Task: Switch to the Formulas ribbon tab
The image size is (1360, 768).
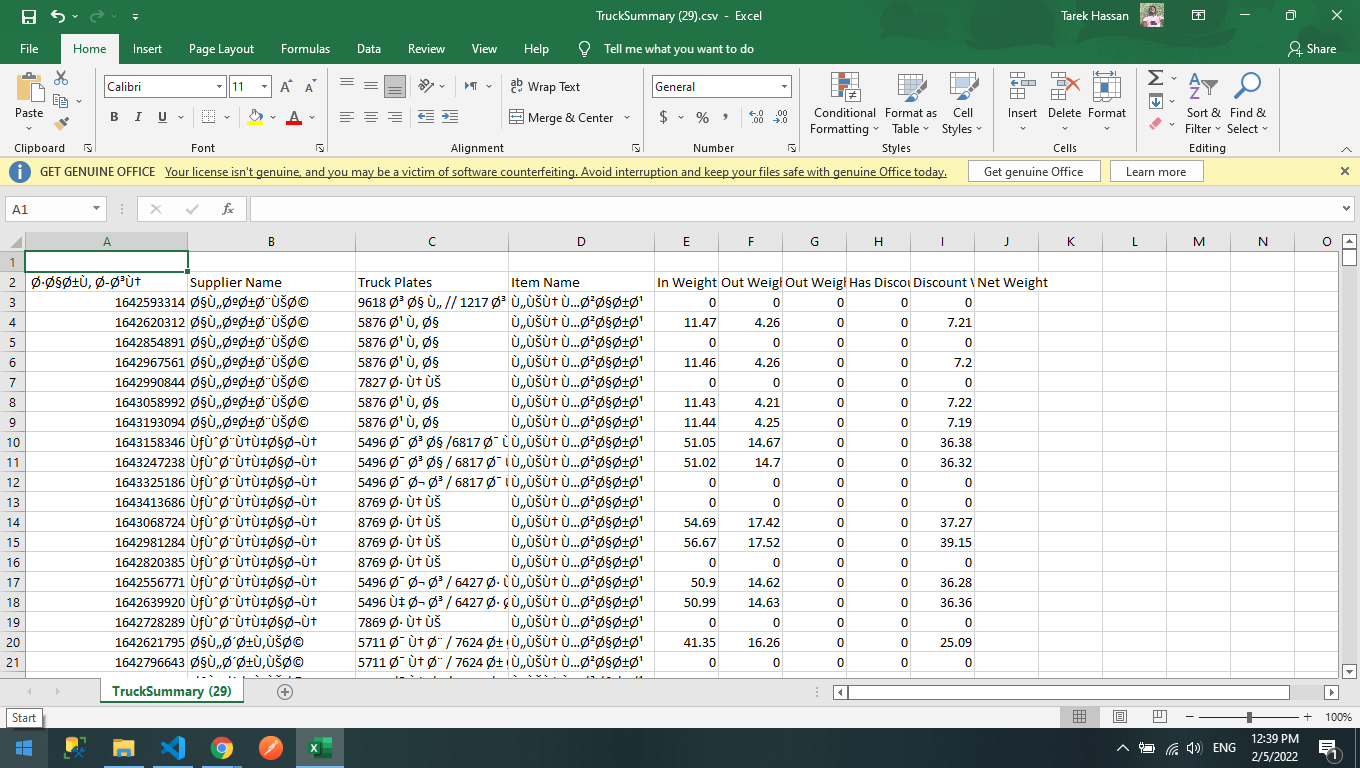Action: click(x=305, y=48)
